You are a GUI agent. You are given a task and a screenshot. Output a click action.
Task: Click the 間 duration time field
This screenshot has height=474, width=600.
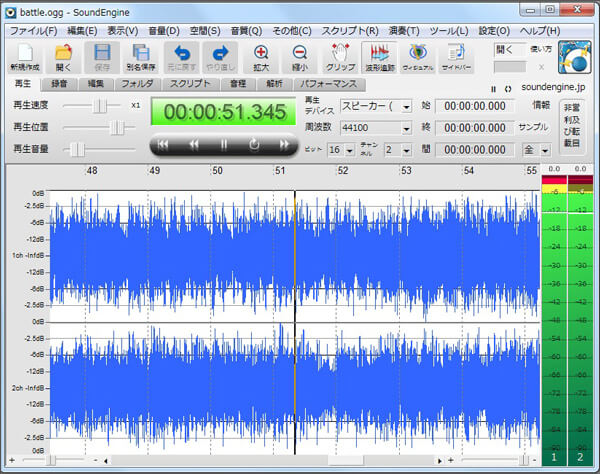pos(475,150)
